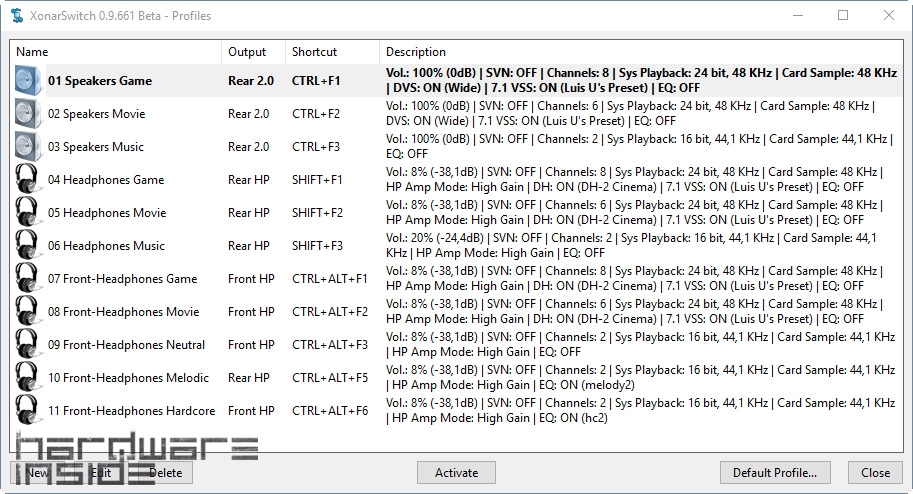Click description containing 'EQ: ON (hc2)'
Image resolution: width=913 pixels, height=494 pixels.
tap(640, 411)
